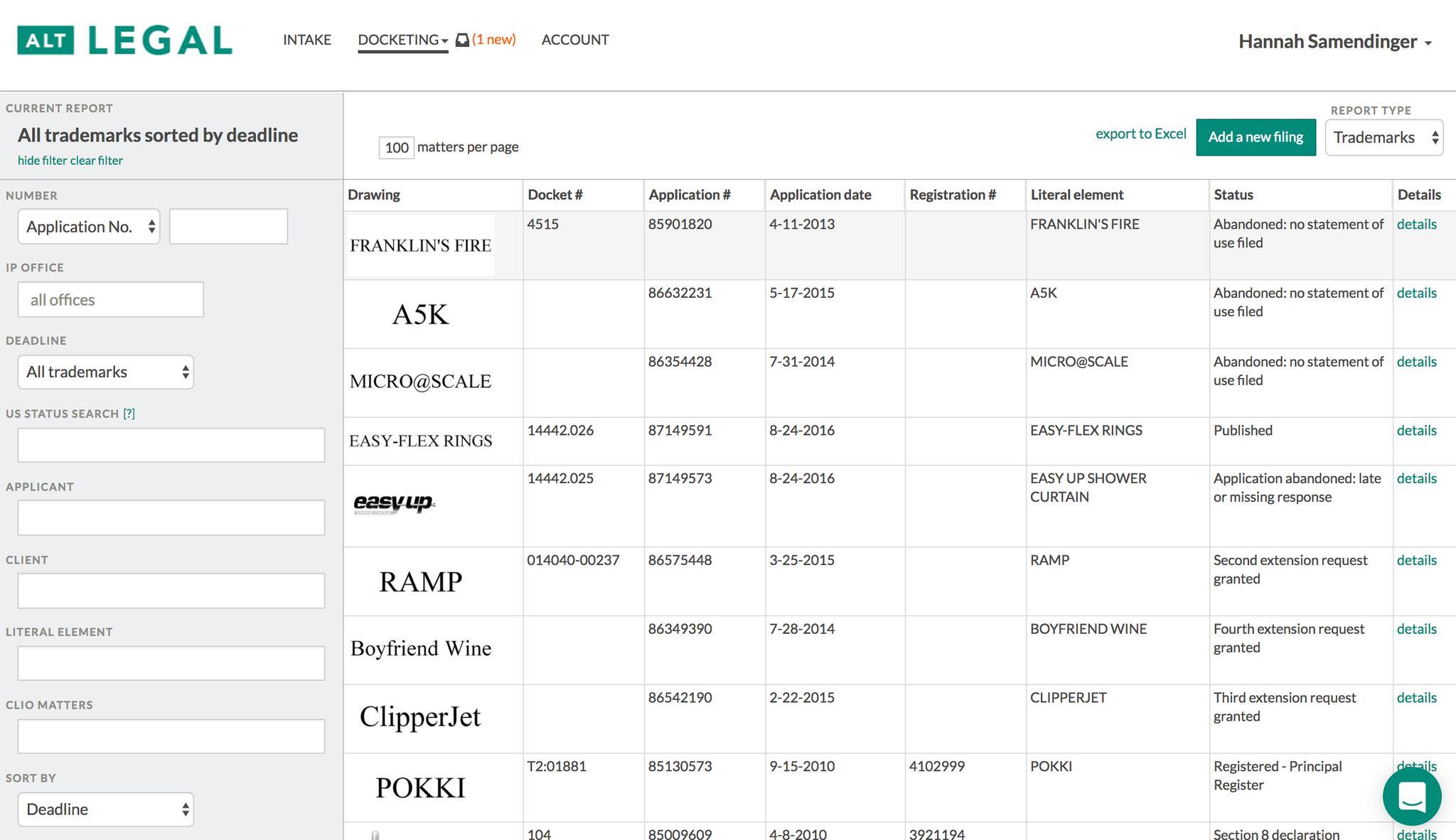This screenshot has width=1456, height=840.
Task: Click the FRANKLIN'S FIRE drawing thumbnail
Action: (x=420, y=245)
